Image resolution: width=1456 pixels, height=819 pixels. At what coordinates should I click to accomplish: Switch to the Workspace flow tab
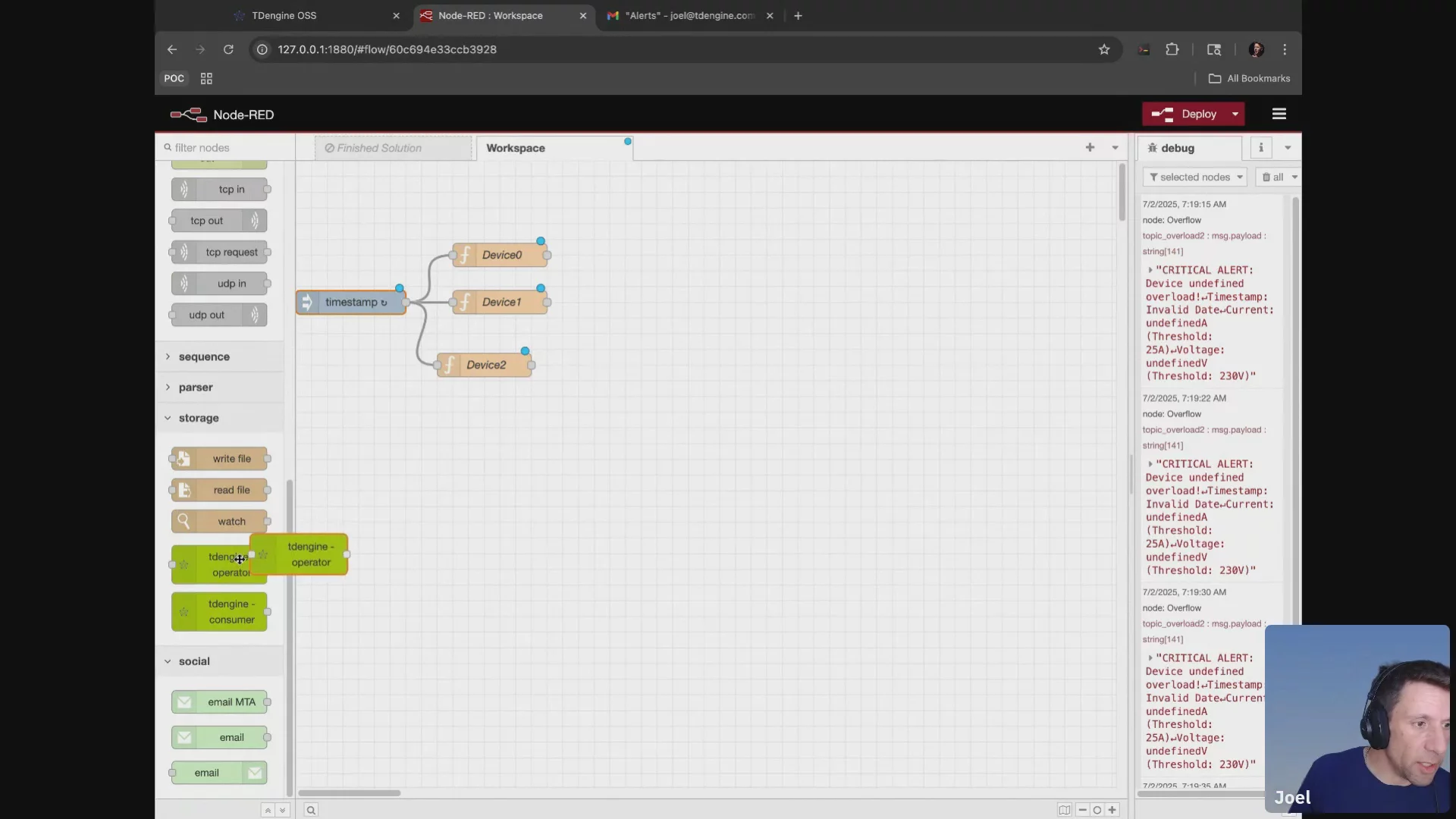tap(554, 148)
